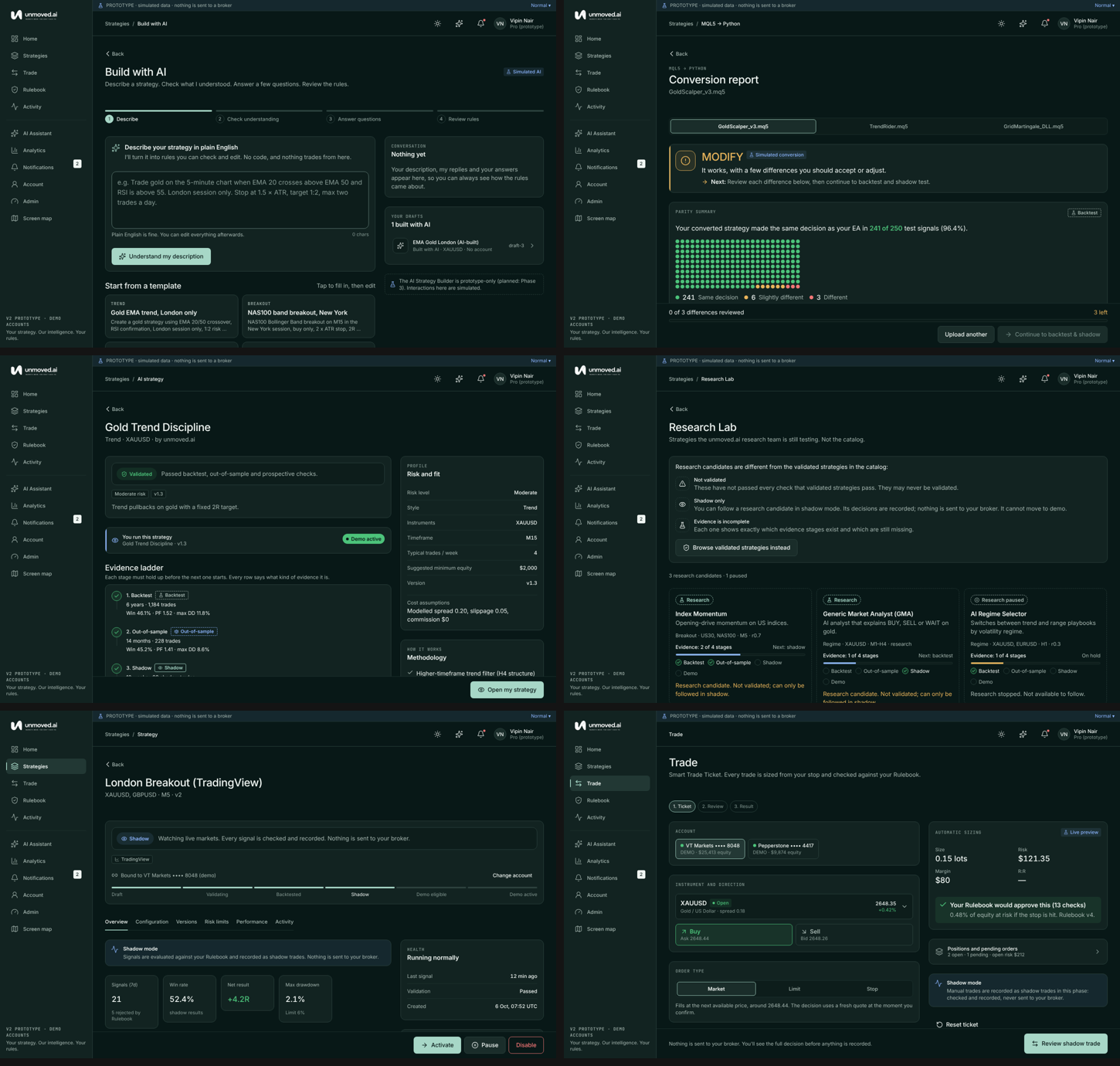The image size is (1120, 1066).
Task: Expand XAUUSD instrument dropdown chevron
Action: click(904, 906)
